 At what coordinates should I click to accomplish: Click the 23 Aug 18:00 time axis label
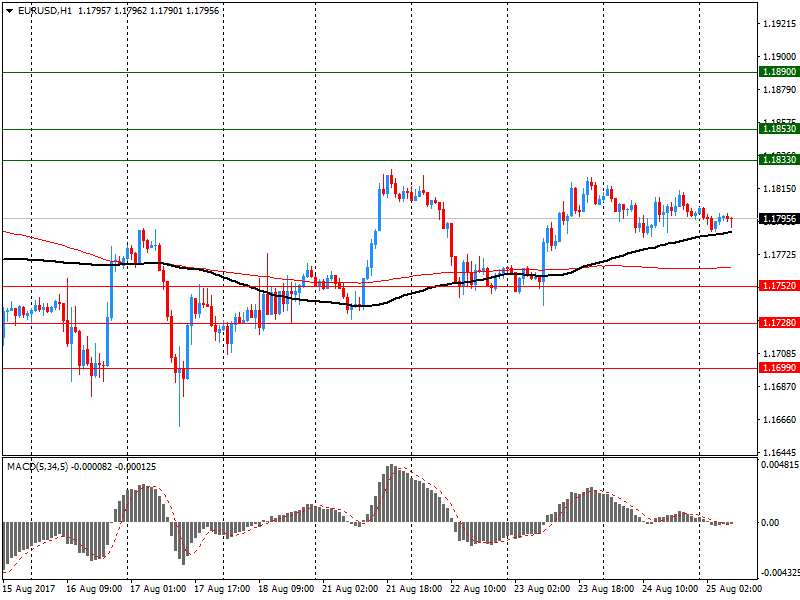606,589
